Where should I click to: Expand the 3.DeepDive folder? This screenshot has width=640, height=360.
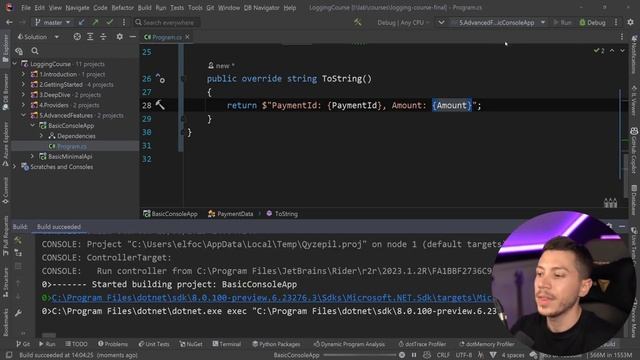coord(23,95)
